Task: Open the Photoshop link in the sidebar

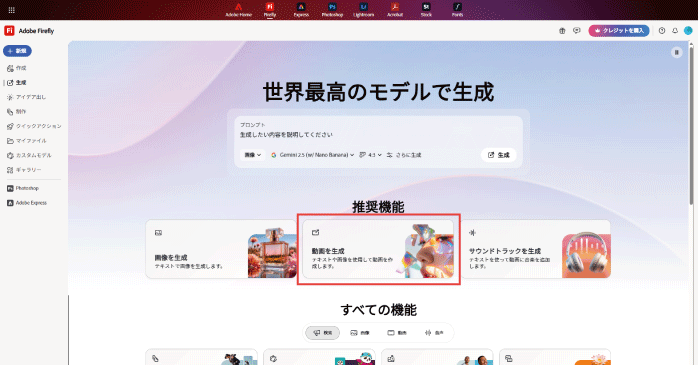Action: pos(23,188)
